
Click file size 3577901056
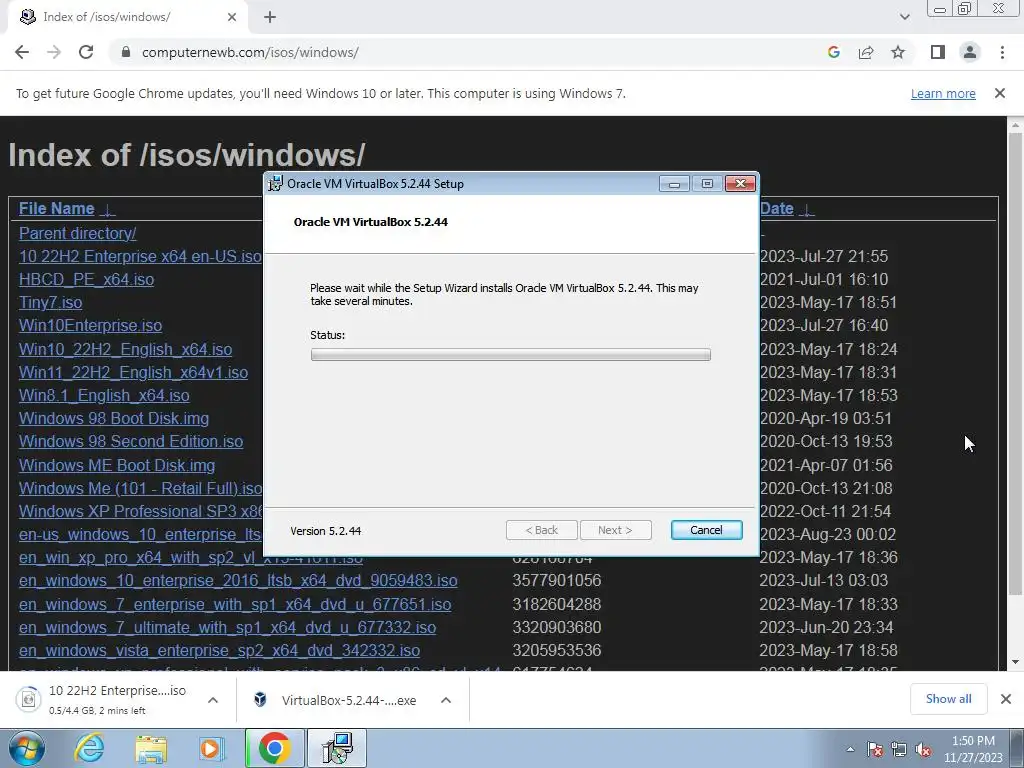point(556,581)
